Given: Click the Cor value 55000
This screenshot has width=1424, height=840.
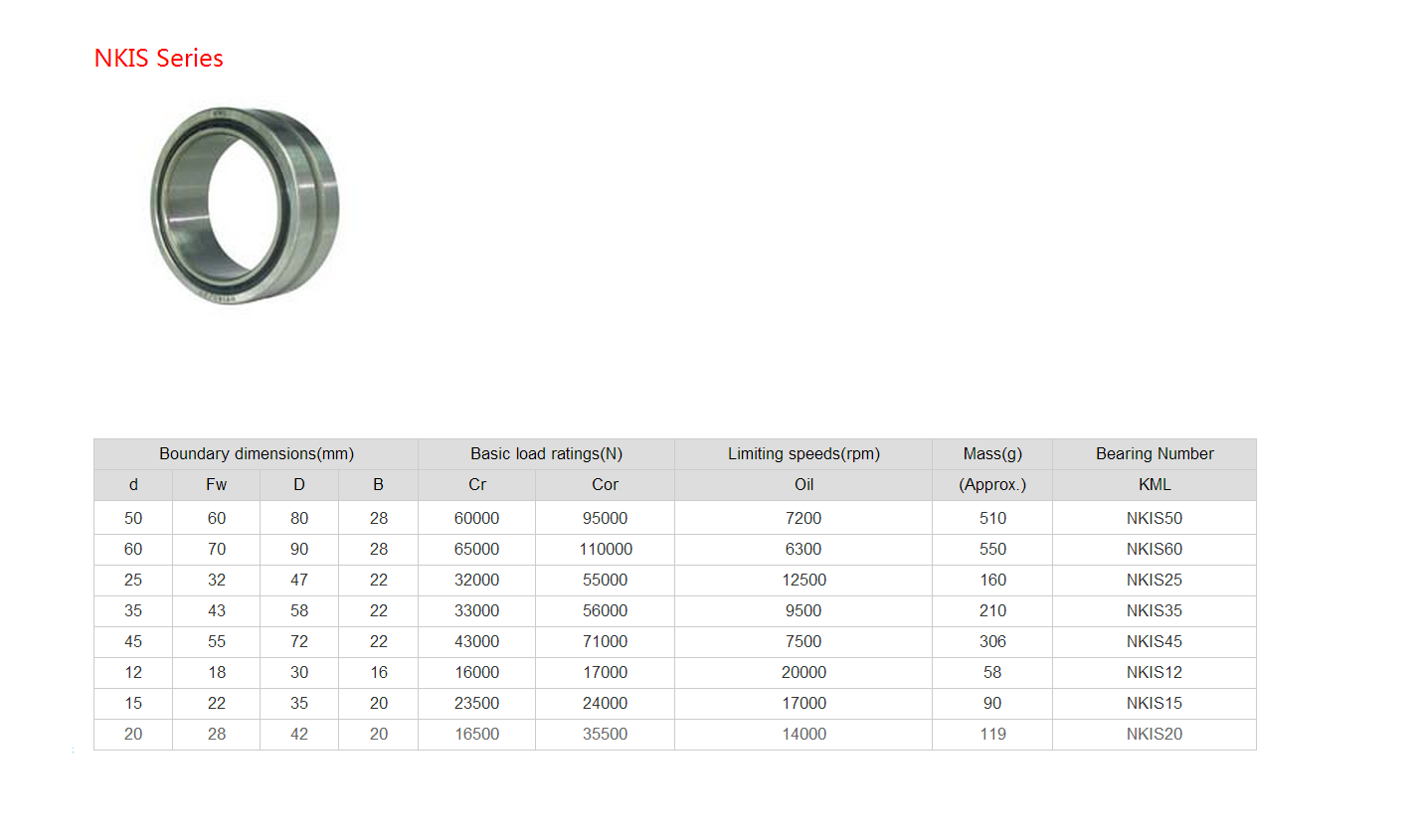Looking at the screenshot, I should click(x=605, y=581).
